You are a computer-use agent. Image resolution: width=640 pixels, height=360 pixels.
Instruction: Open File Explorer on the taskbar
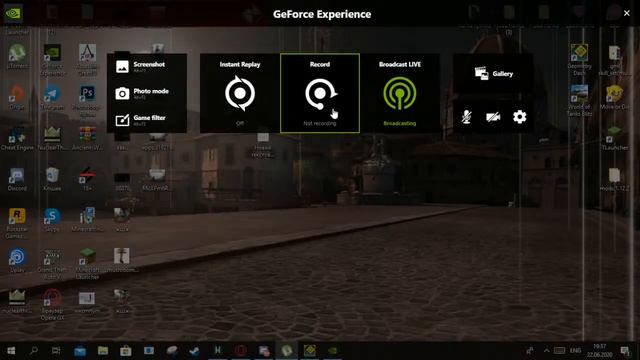(102, 351)
